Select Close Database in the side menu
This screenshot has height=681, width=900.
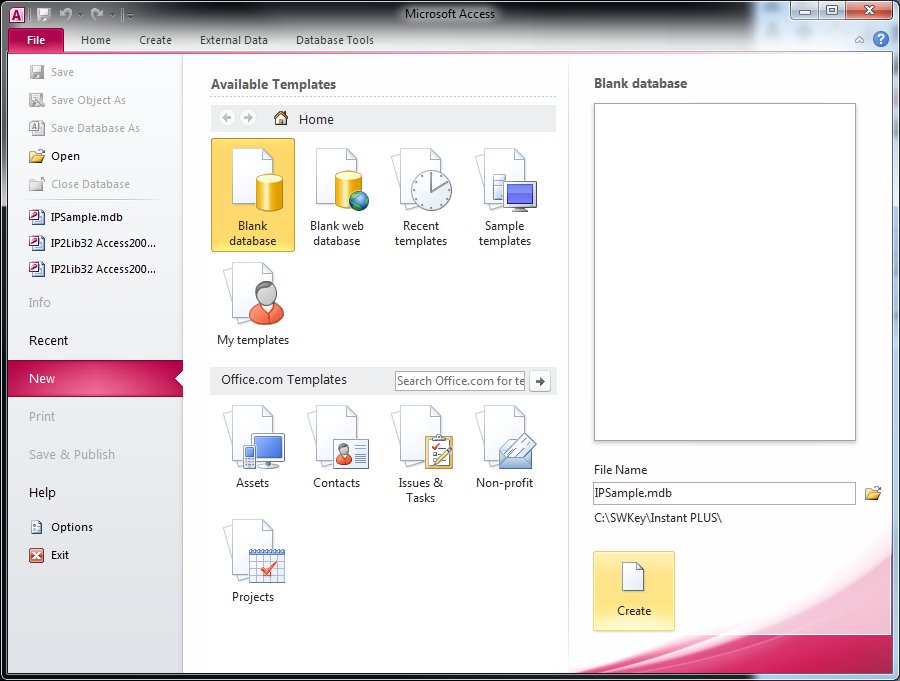[79, 184]
